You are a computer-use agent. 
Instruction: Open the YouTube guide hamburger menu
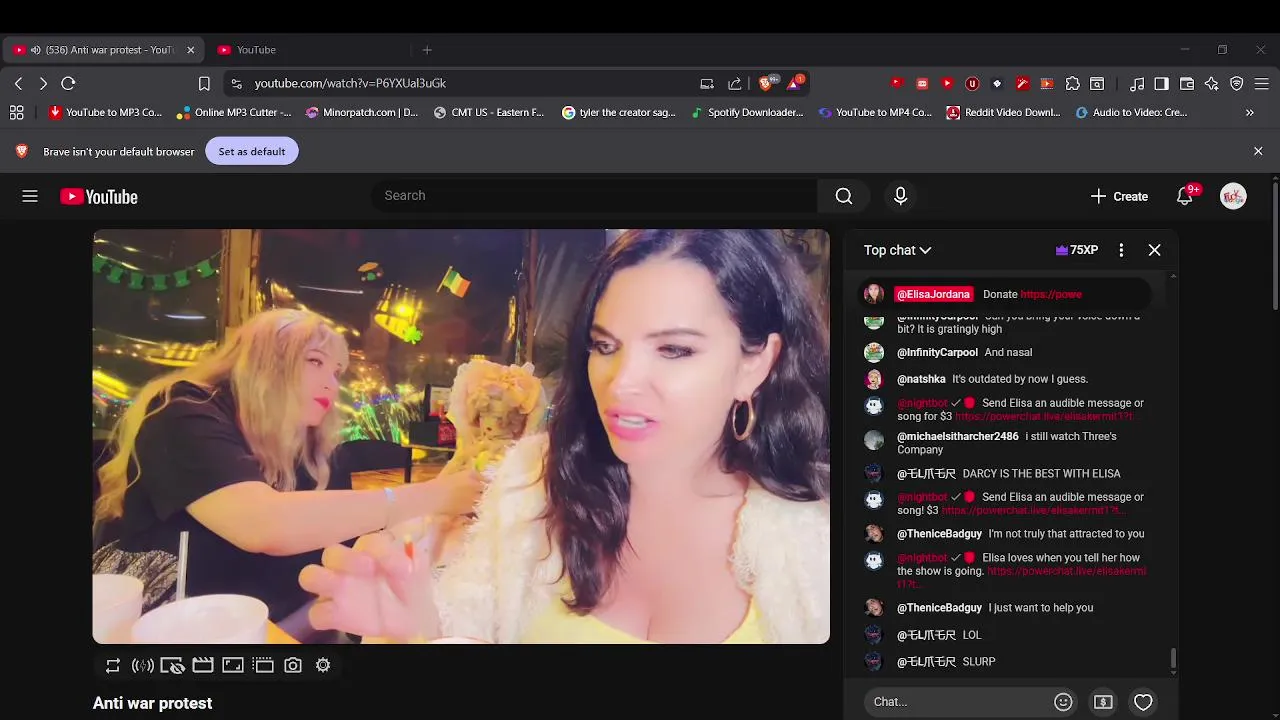click(30, 197)
